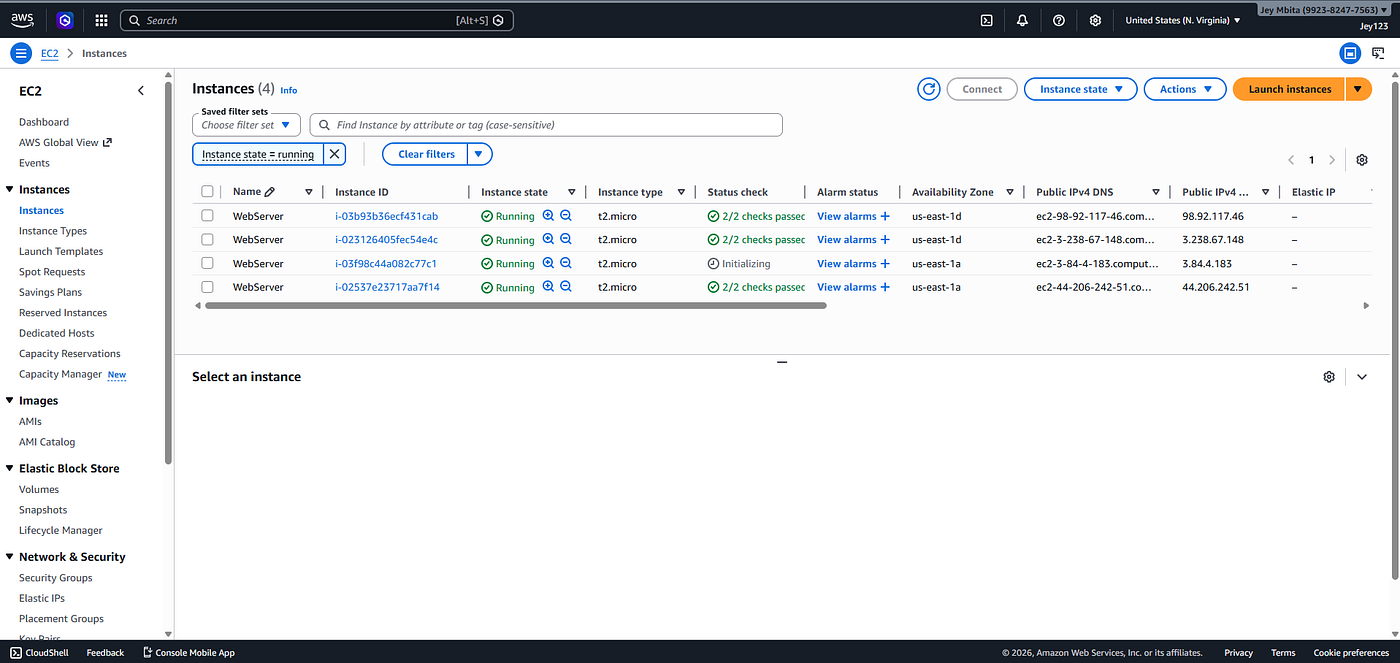This screenshot has height=663, width=1400.
Task: Remove the Instance state = running filter
Action: 335,154
